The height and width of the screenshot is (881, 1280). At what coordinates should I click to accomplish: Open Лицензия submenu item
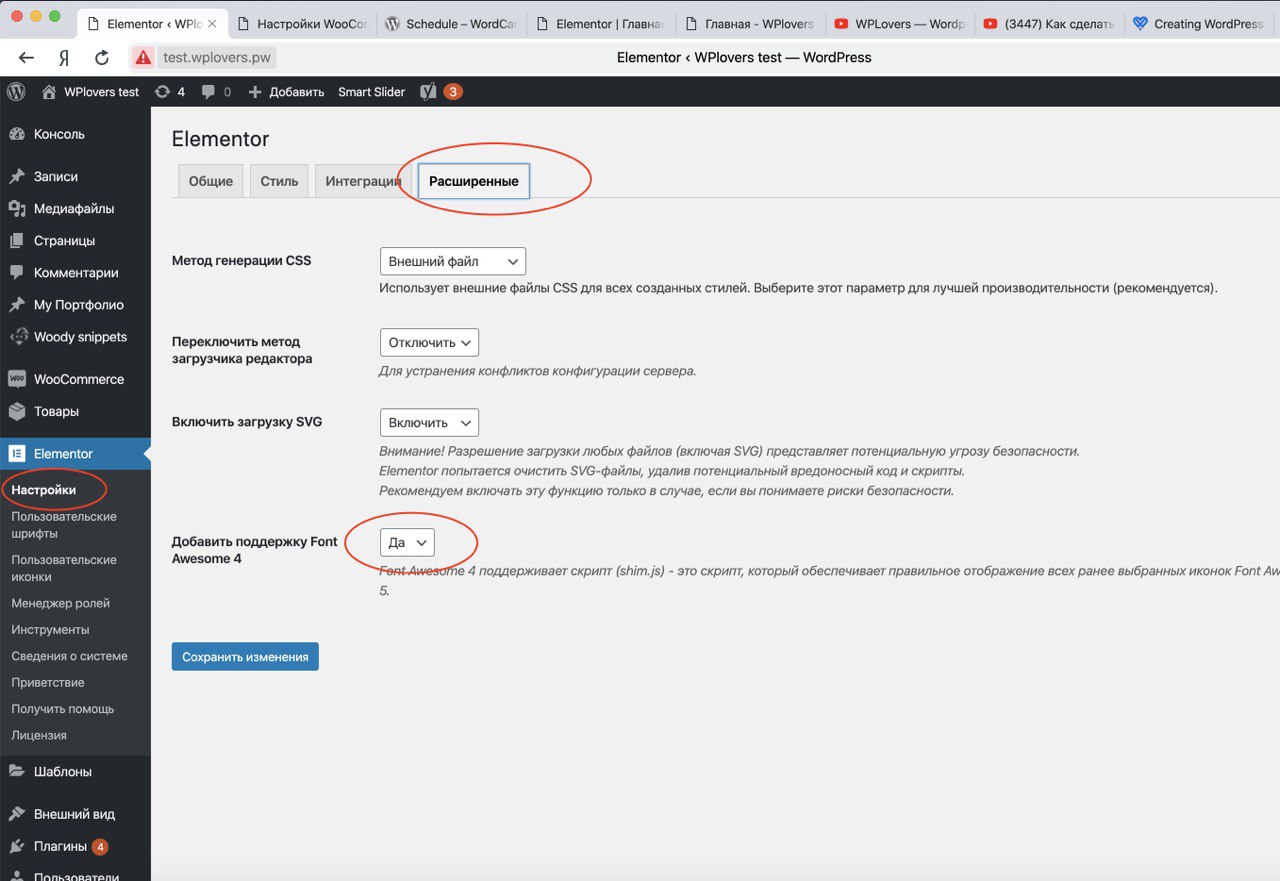(x=39, y=735)
